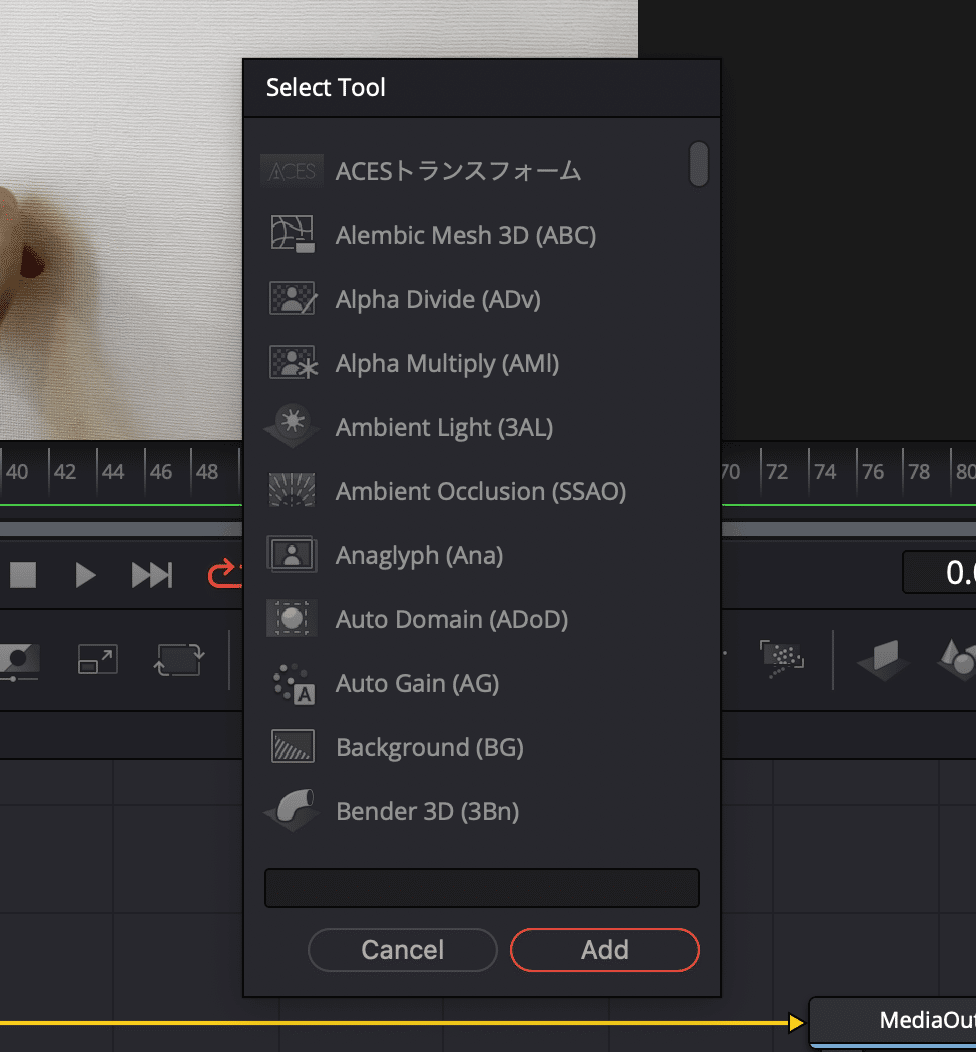Select Background (BG) entry
The image size is (976, 1052).
429,747
